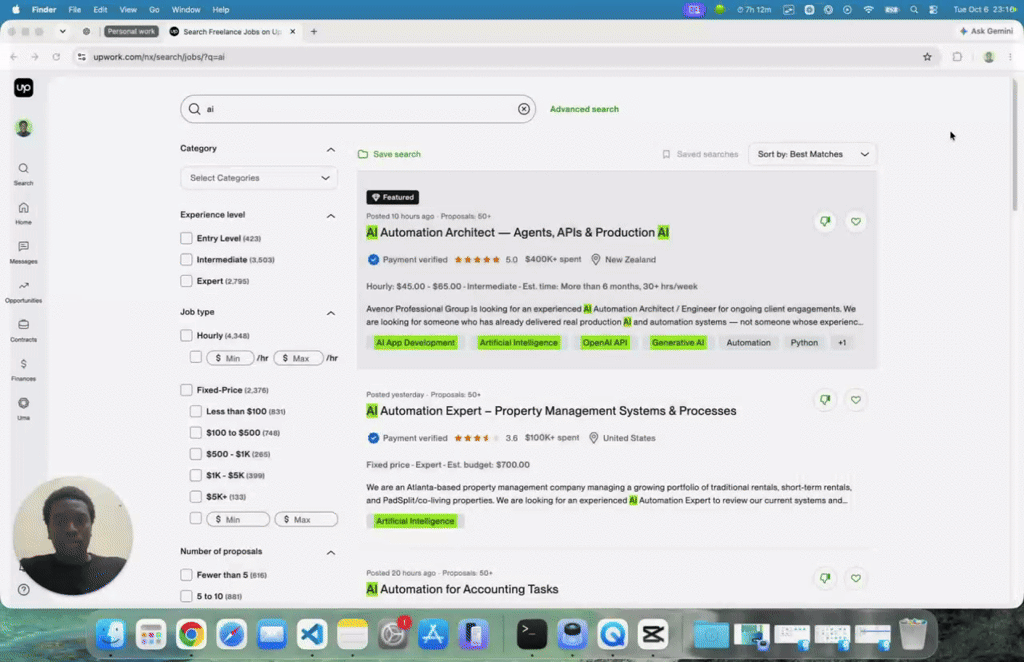1024x662 pixels.
Task: Save the AI Automation Architect job with heart
Action: (x=856, y=221)
